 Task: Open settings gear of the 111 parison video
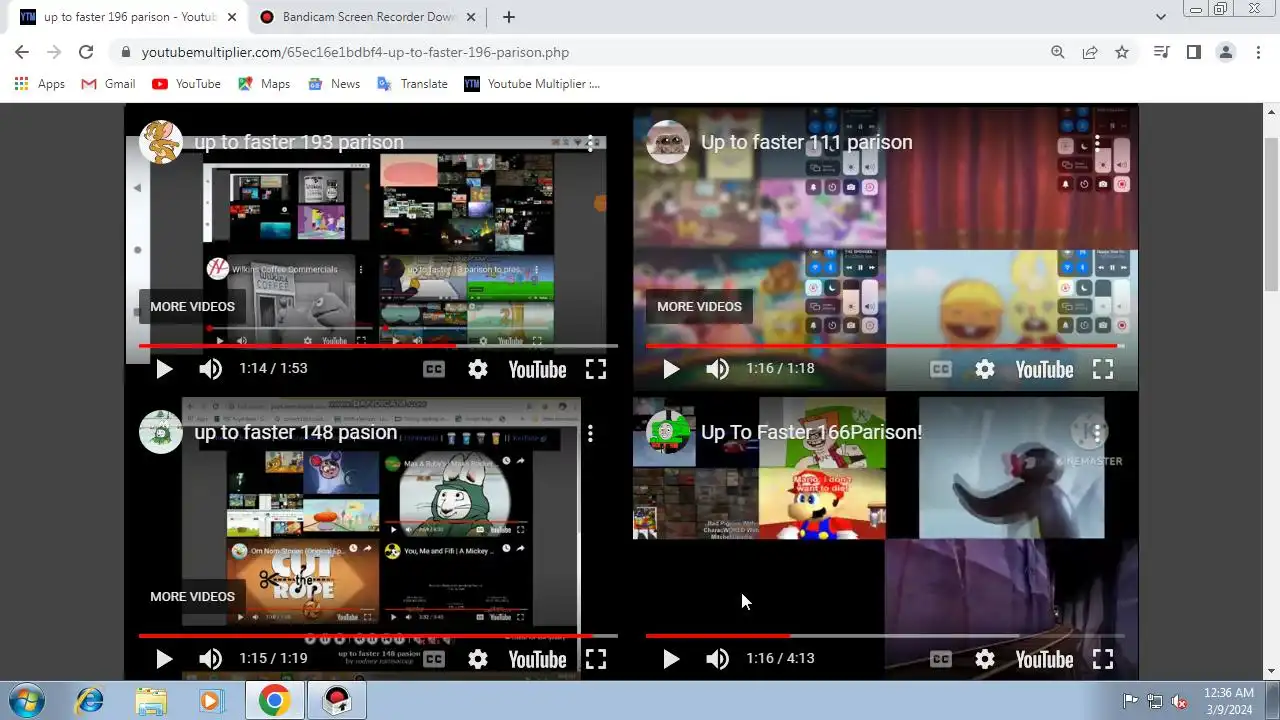click(x=985, y=369)
